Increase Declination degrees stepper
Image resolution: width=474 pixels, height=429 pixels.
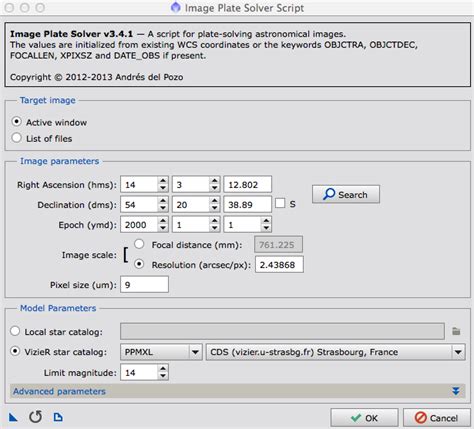tap(163, 201)
